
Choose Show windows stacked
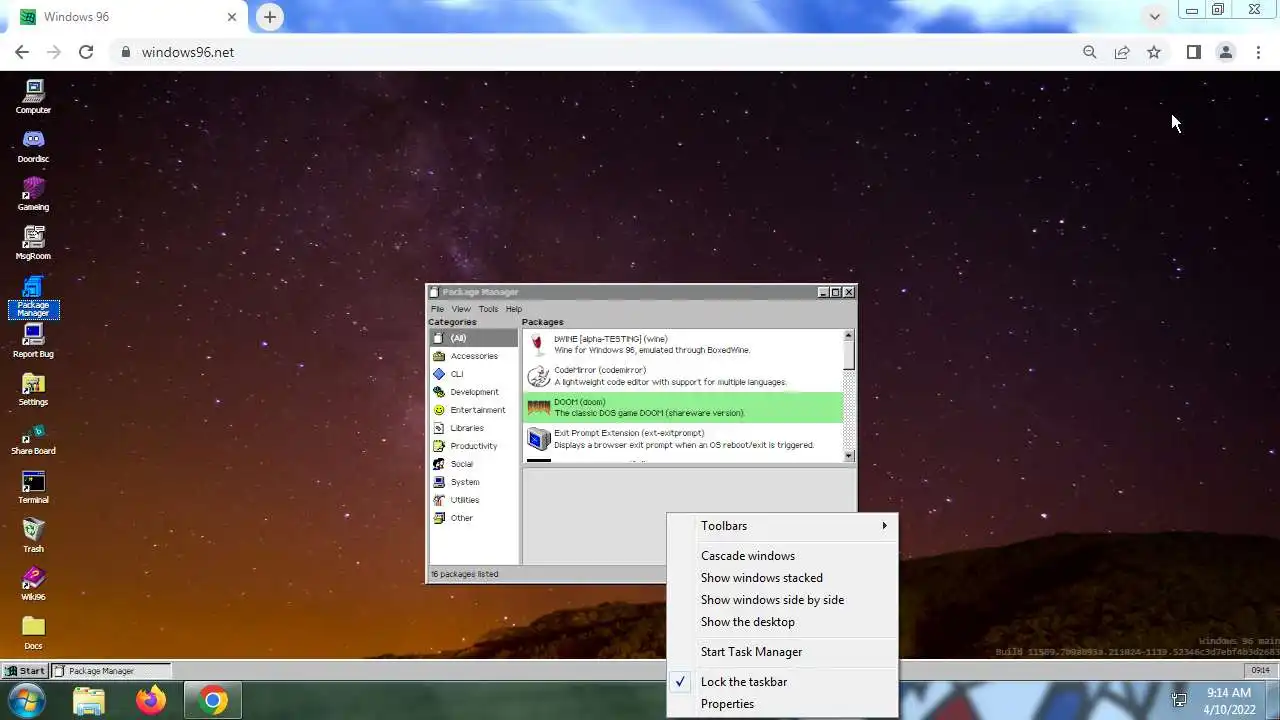click(x=782, y=578)
